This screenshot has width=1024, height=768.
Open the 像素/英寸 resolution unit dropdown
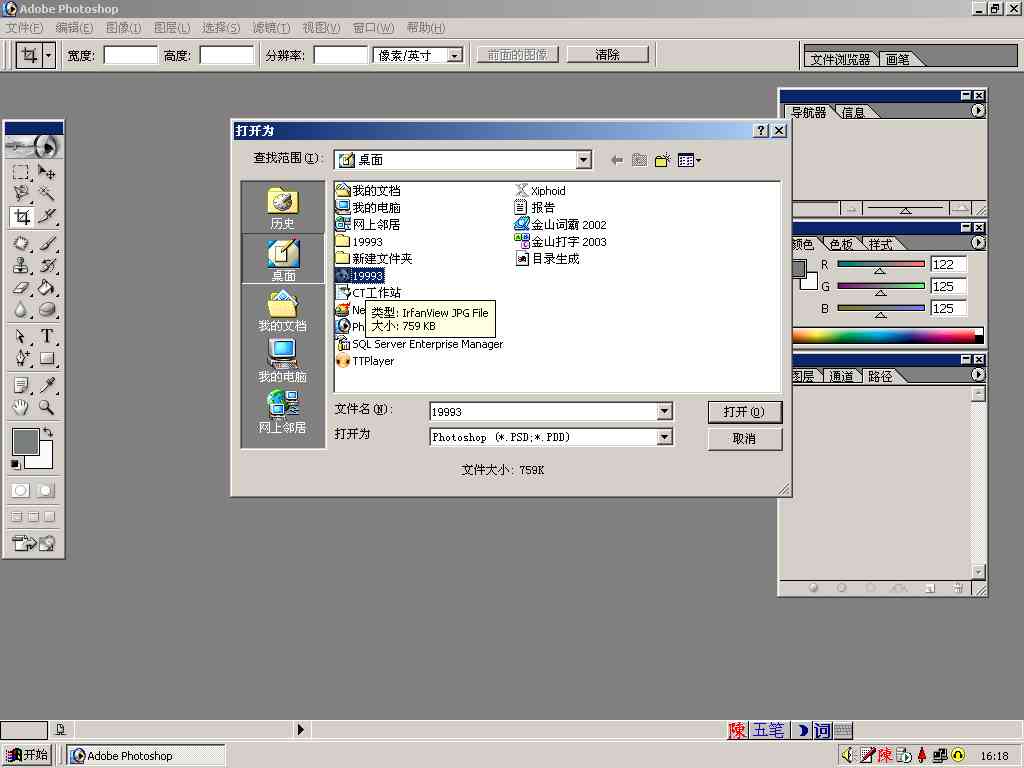(455, 56)
